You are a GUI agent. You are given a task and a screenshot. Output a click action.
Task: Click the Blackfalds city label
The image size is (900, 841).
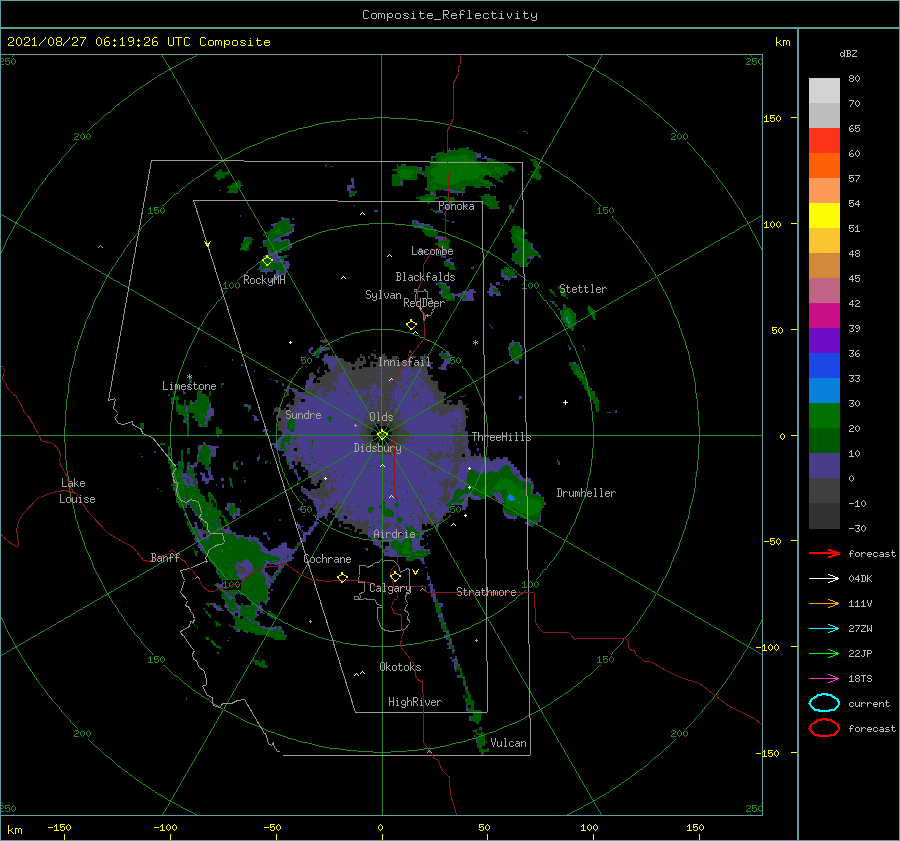coord(425,277)
